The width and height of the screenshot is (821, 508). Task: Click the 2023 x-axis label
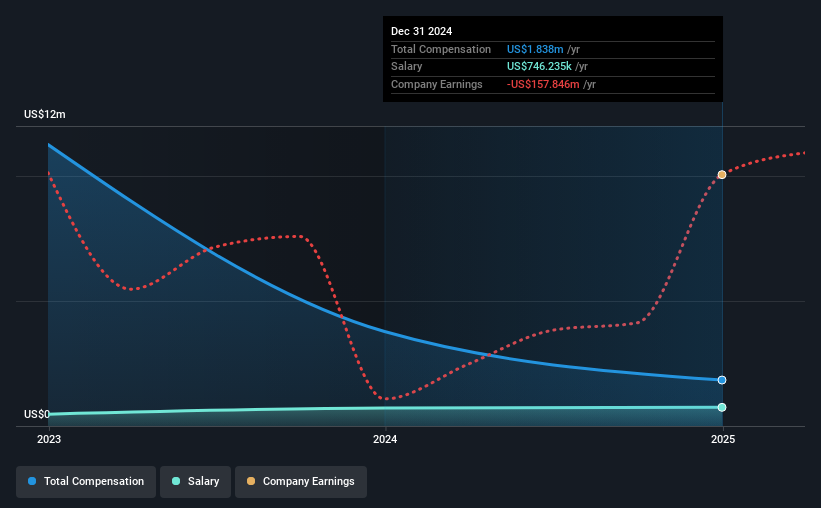(x=49, y=439)
